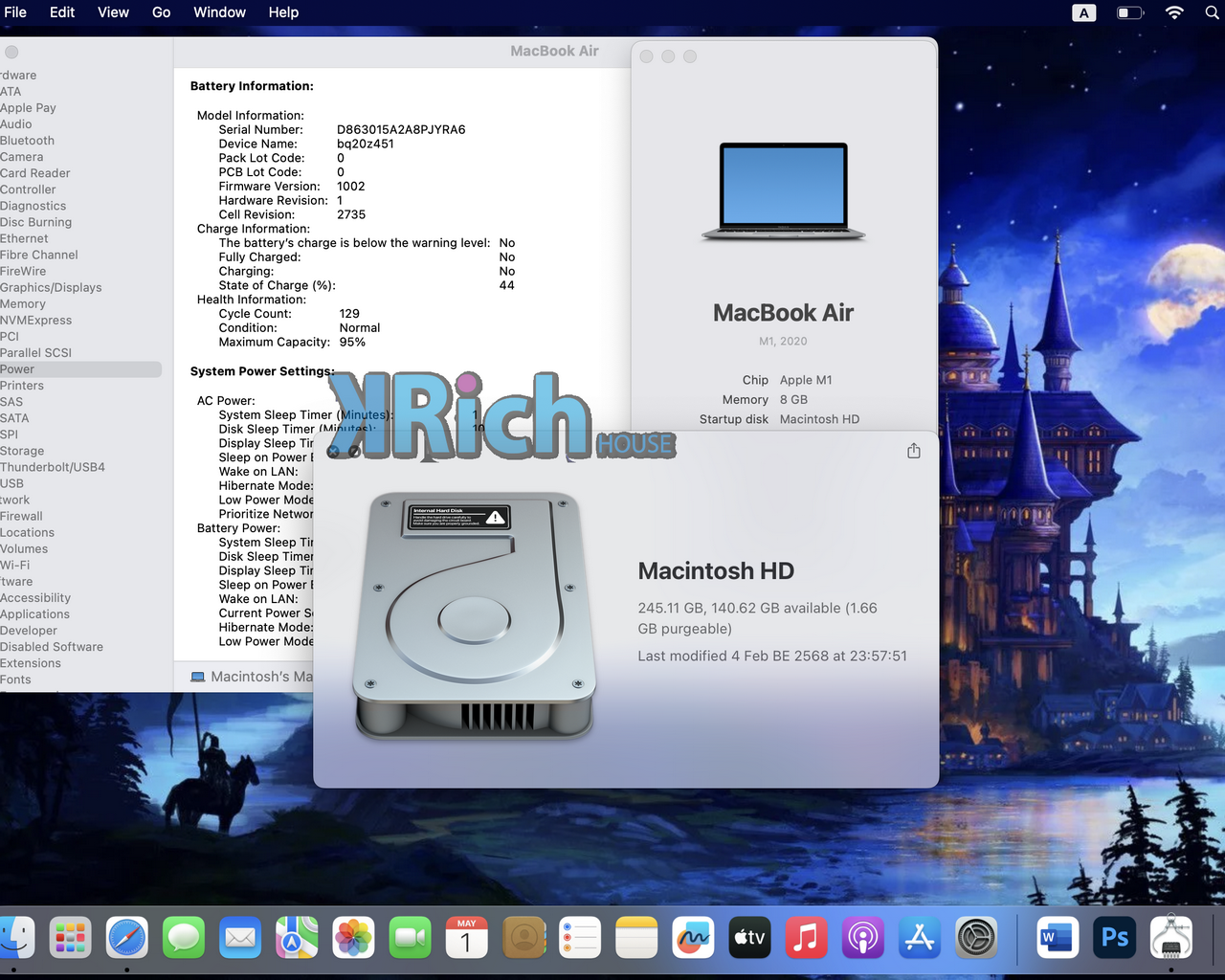The width and height of the screenshot is (1225, 980).
Task: Open the Mail app in Dock
Action: [x=240, y=938]
